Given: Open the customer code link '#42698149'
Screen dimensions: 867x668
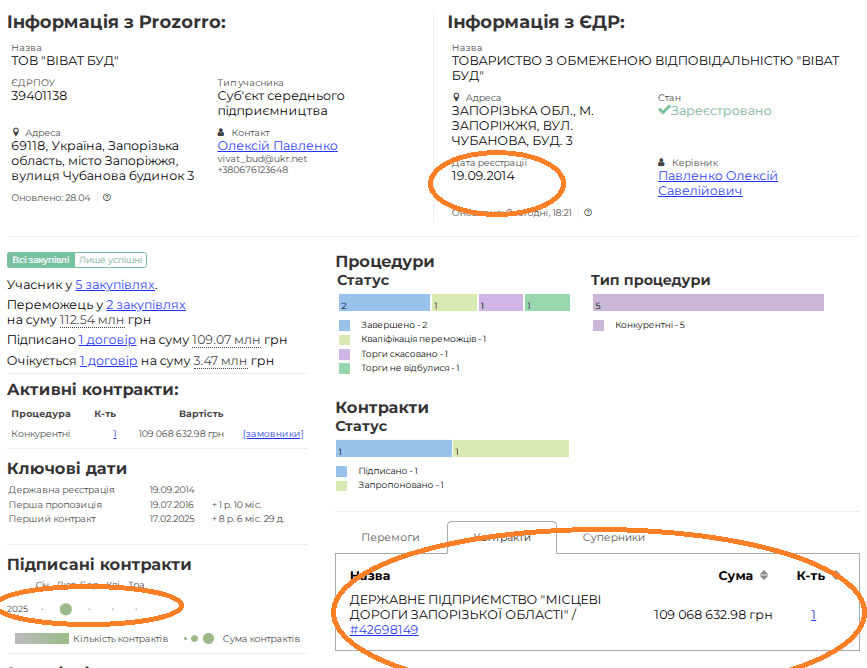Looking at the screenshot, I should point(384,630).
